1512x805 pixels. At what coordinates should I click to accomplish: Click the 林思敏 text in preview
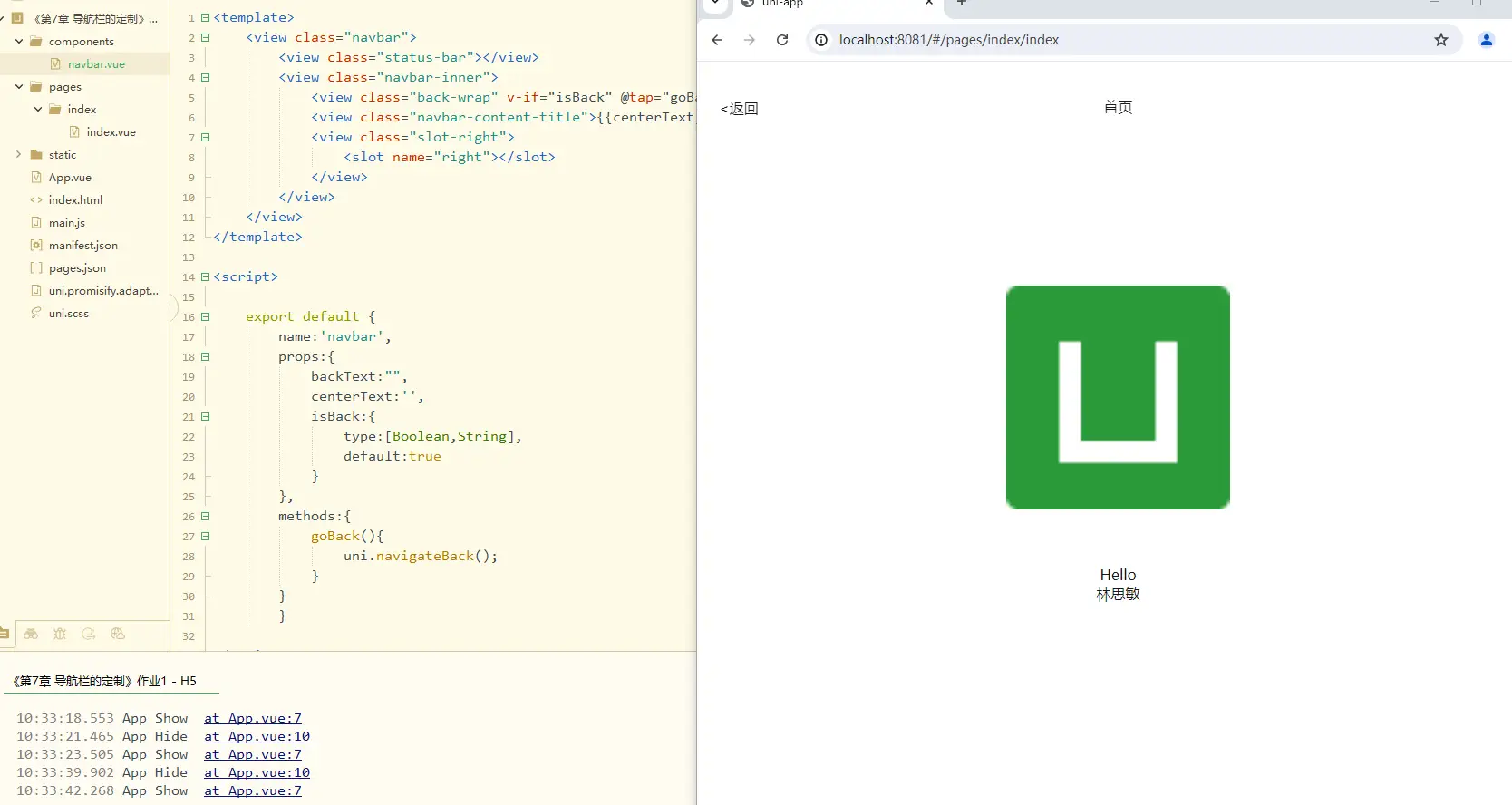[1118, 595]
